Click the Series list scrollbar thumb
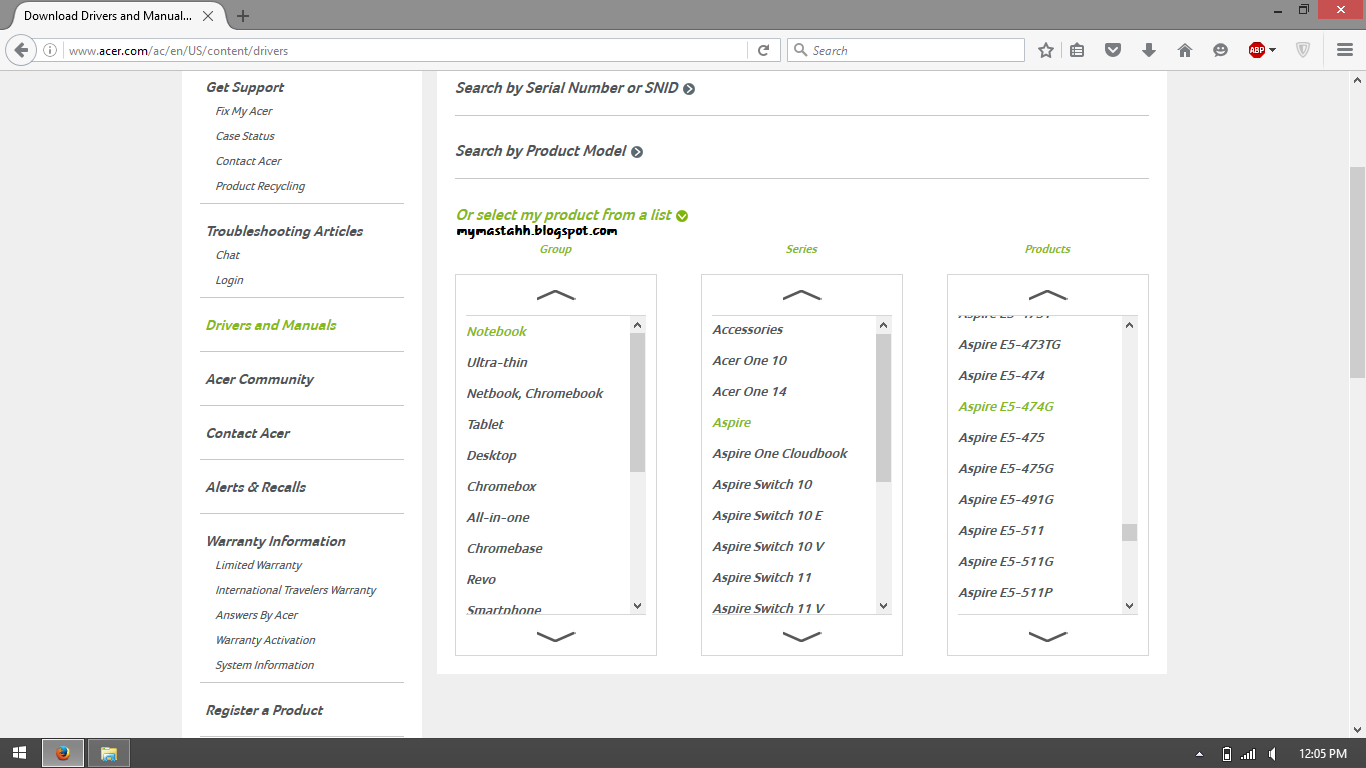 [x=884, y=407]
